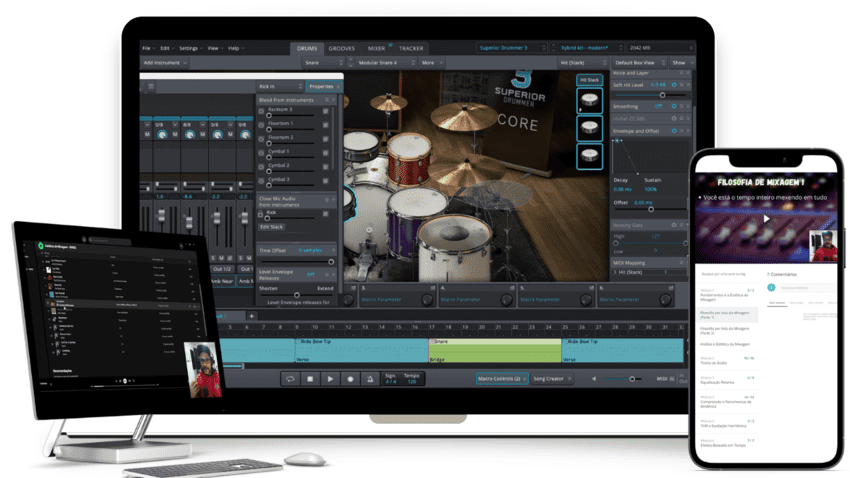Select the first Hit Stack snare thumbnail
Viewport: 850px width, 478px height.
[589, 100]
